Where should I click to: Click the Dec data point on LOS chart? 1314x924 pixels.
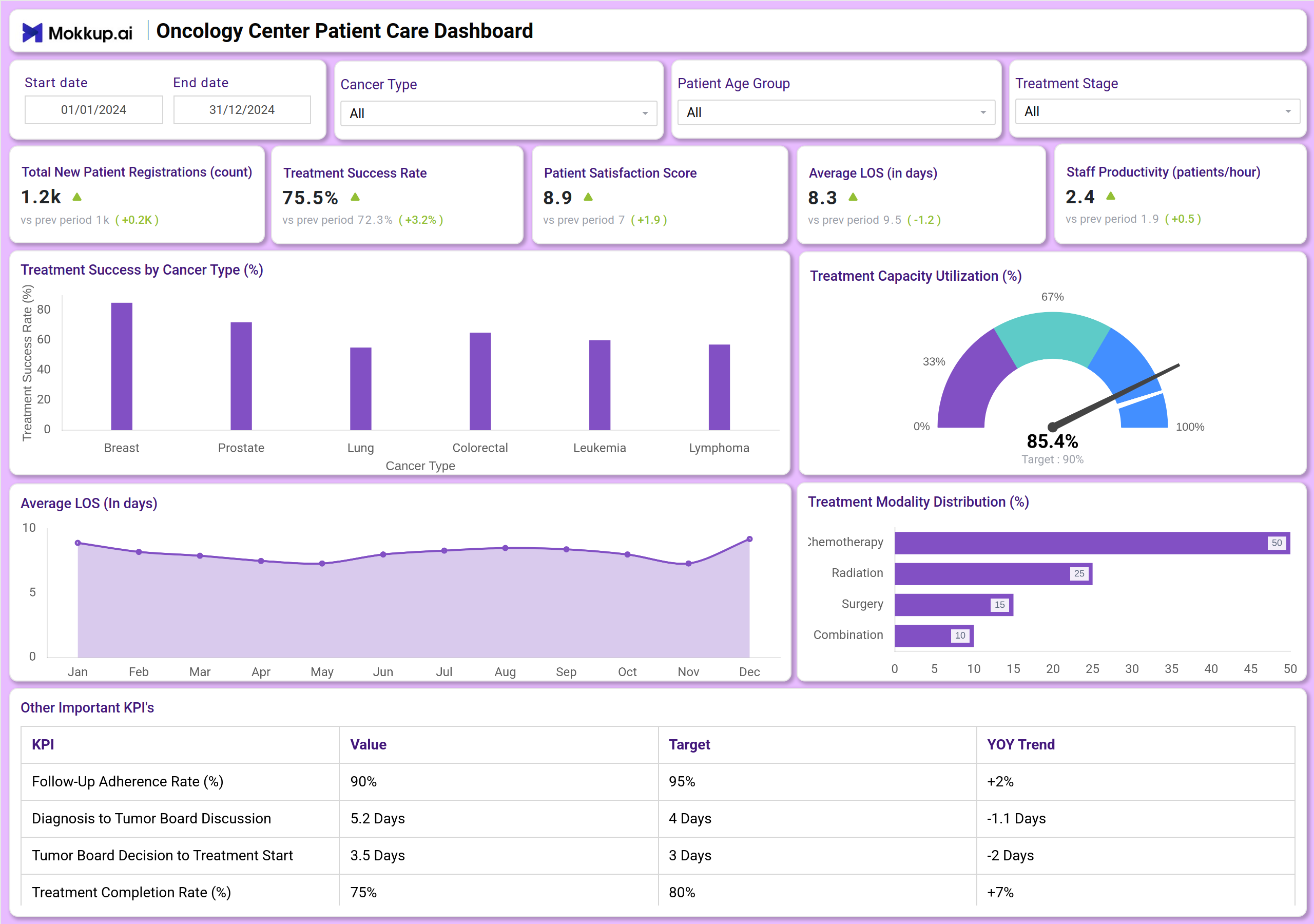pyautogui.click(x=750, y=538)
